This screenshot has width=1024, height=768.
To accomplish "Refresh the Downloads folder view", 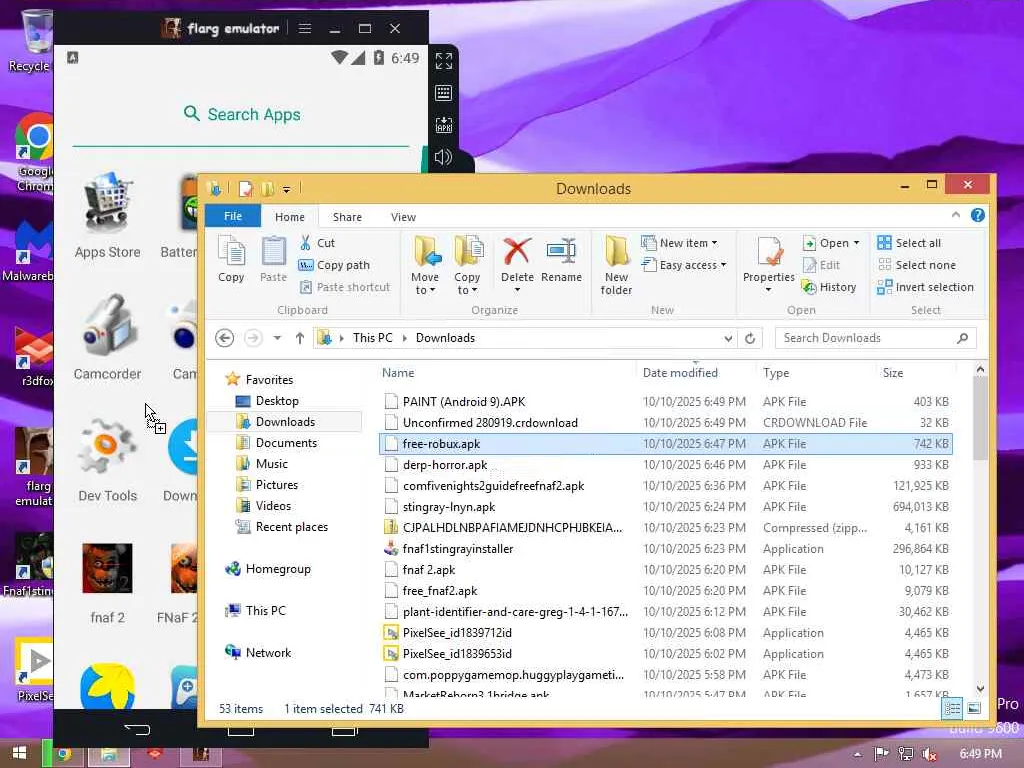I will point(750,338).
